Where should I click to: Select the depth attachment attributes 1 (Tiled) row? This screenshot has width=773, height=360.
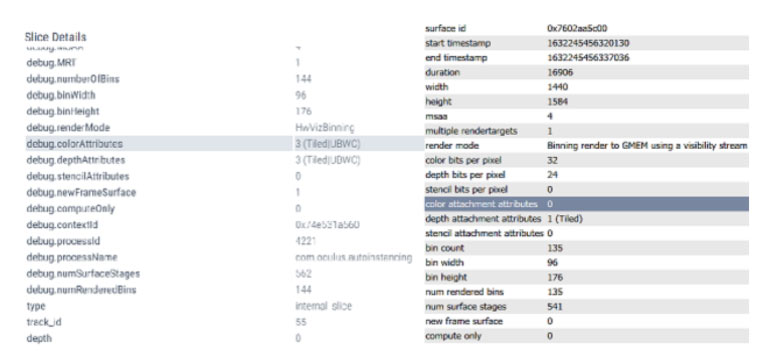586,219
